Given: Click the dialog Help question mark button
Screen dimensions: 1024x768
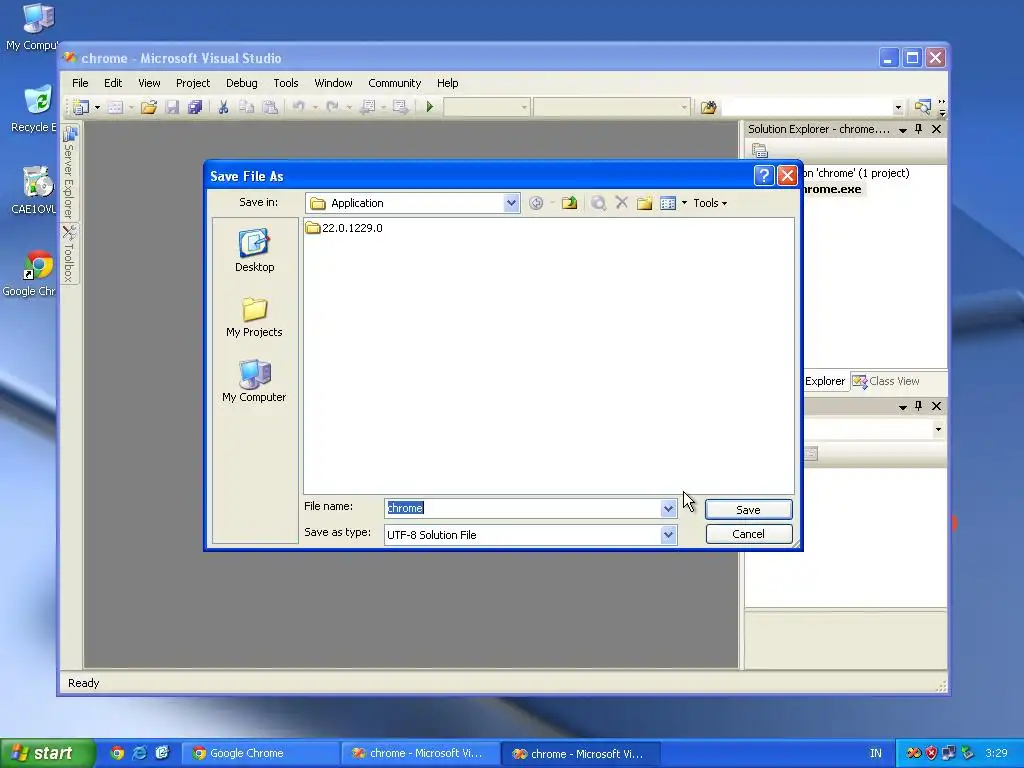Looking at the screenshot, I should click(x=763, y=176).
